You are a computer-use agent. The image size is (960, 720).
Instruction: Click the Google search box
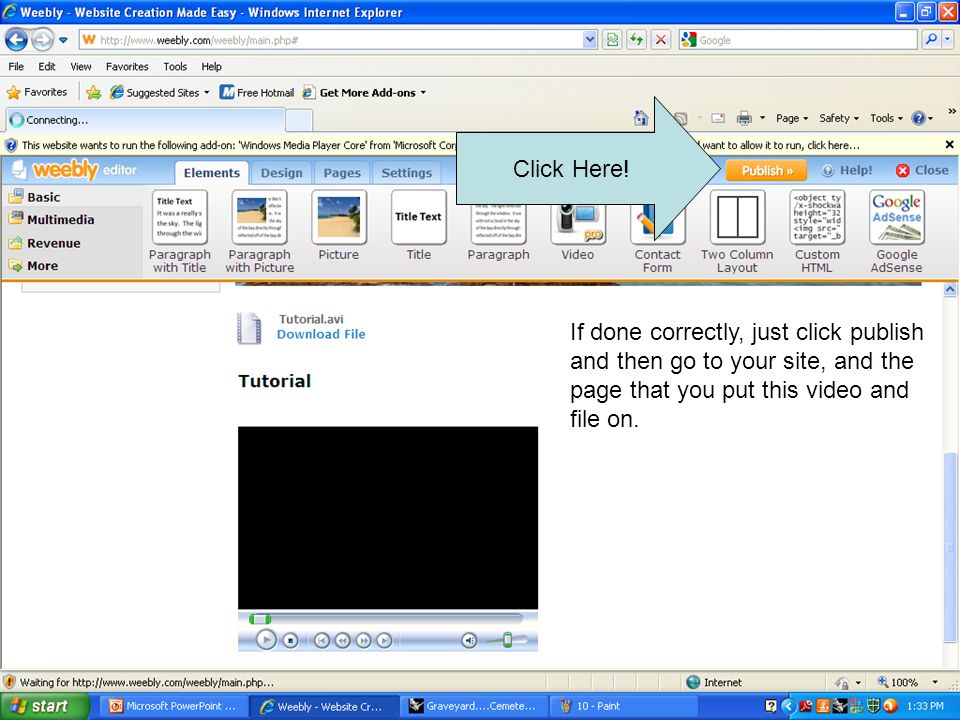click(798, 40)
